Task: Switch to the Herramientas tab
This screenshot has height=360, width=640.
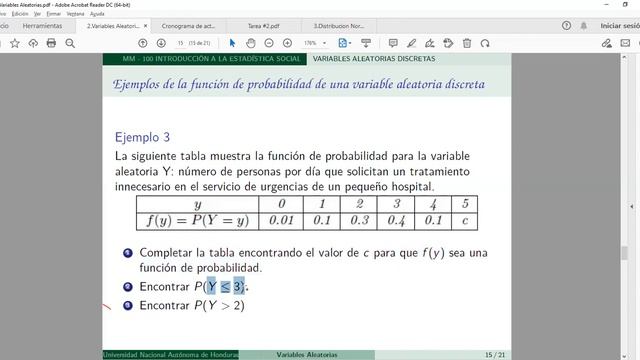Action: pos(42,26)
